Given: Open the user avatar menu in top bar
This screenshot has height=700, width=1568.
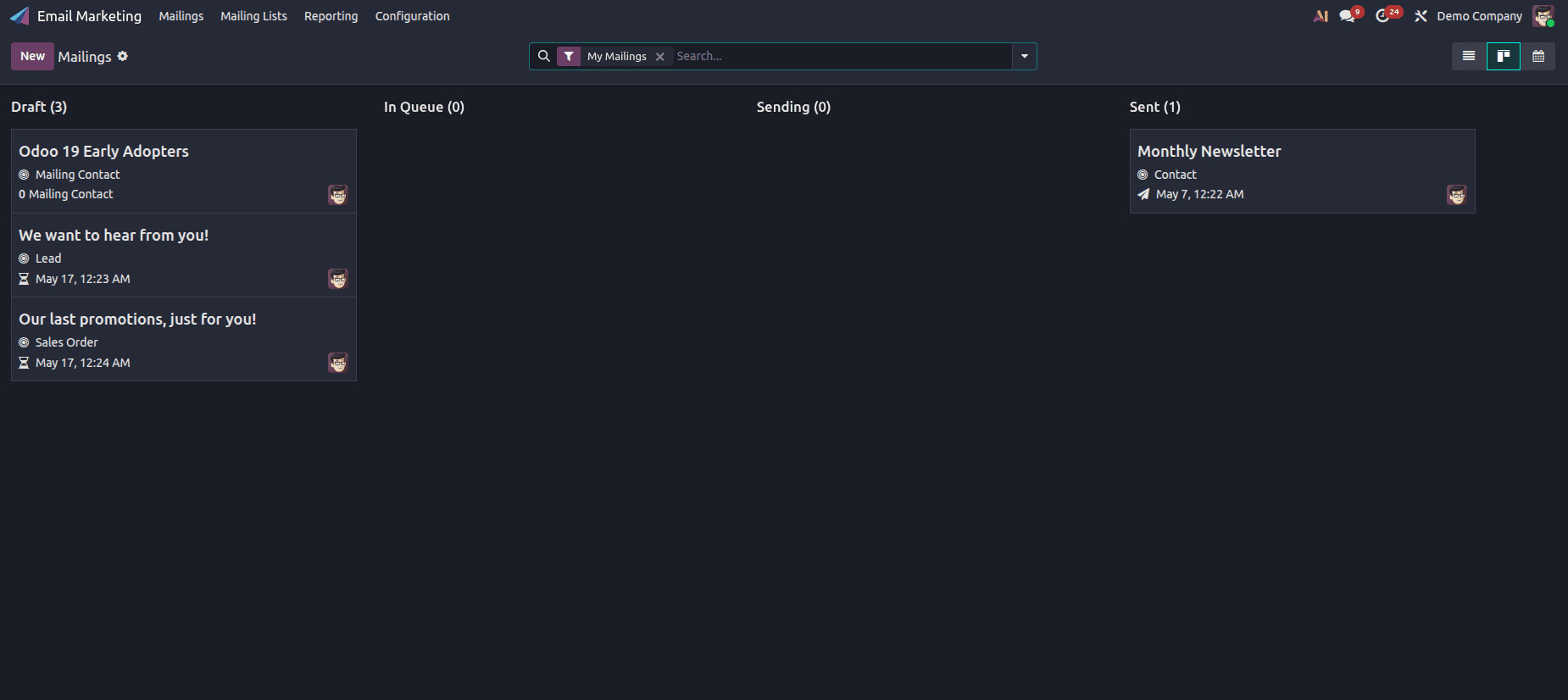Looking at the screenshot, I should 1543,16.
